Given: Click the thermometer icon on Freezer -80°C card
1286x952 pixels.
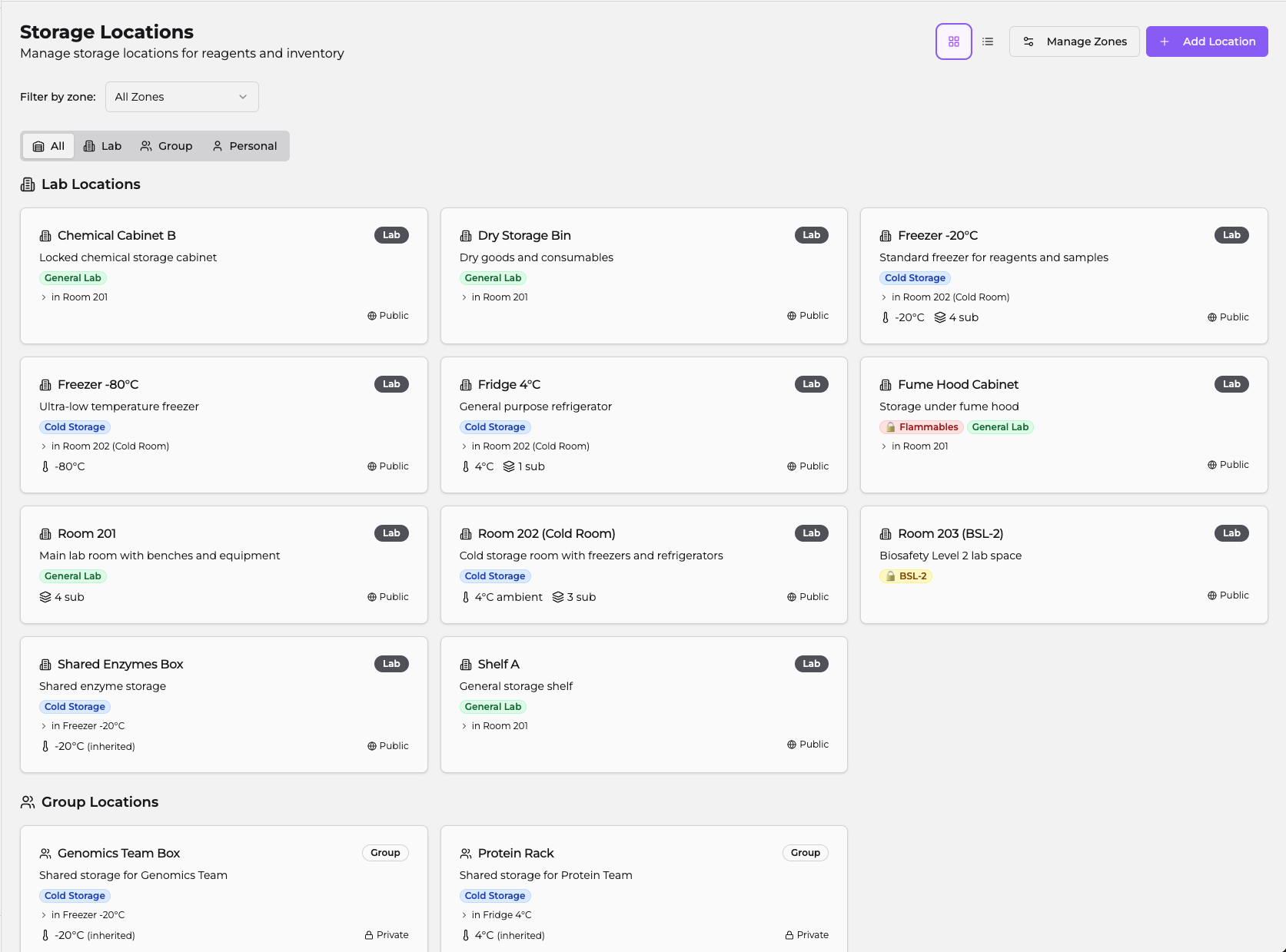Looking at the screenshot, I should coord(45,466).
